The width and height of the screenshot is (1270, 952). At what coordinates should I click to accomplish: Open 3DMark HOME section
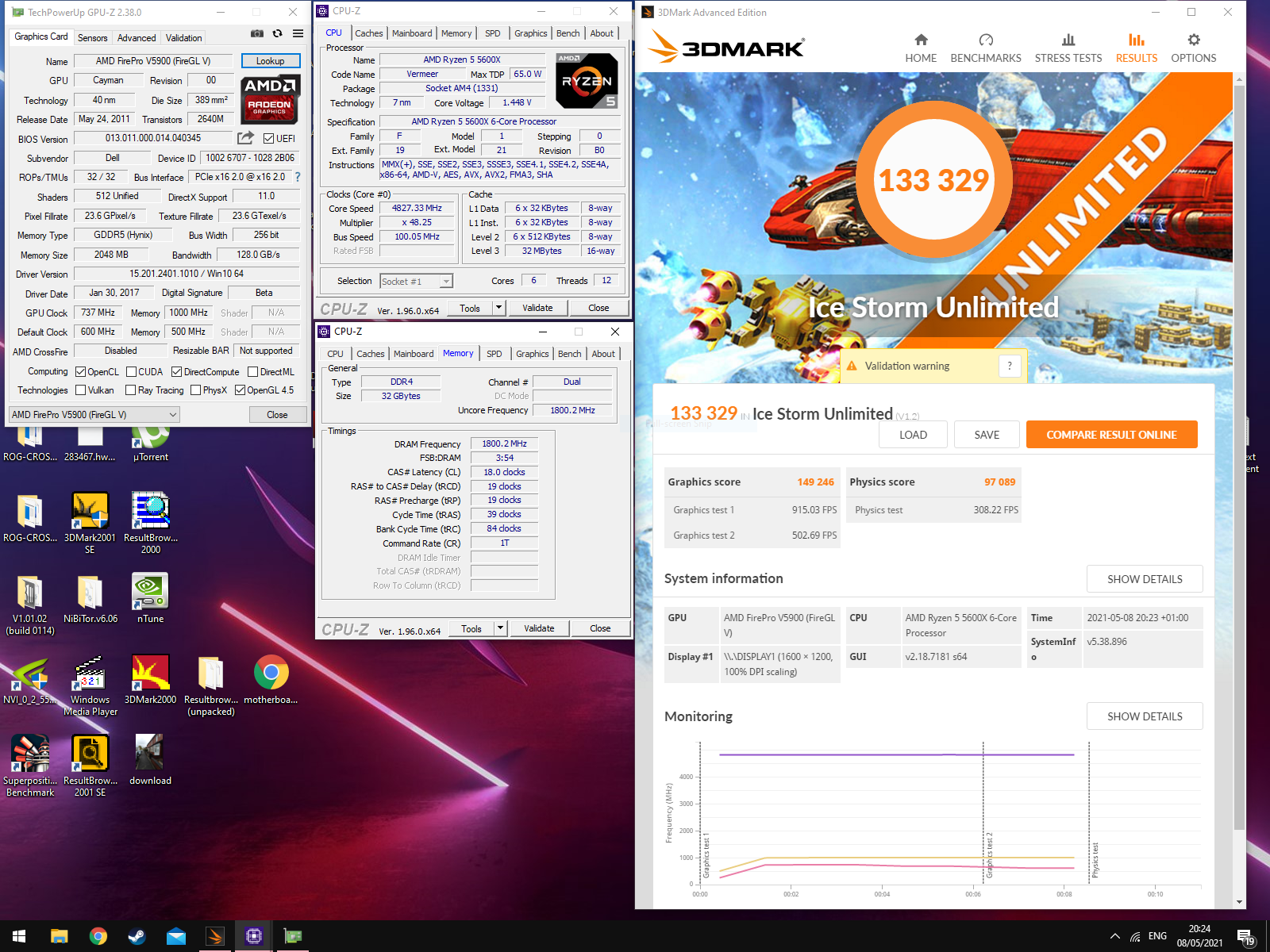pos(921,48)
